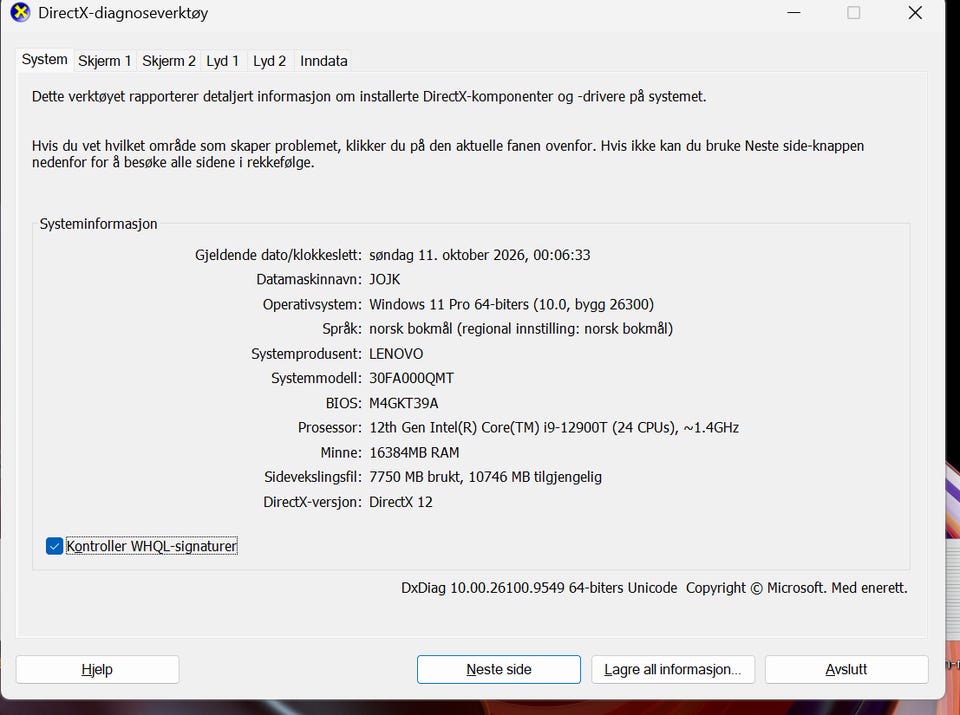Screen dimensions: 960x715
Task: Click the DirectX-versjon: field label
Action: point(312,502)
